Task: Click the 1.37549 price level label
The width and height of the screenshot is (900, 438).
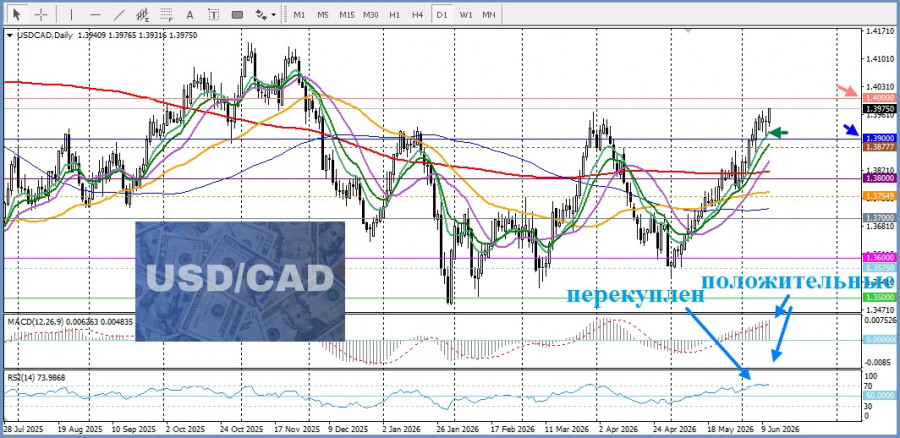Action: pyautogui.click(x=880, y=196)
